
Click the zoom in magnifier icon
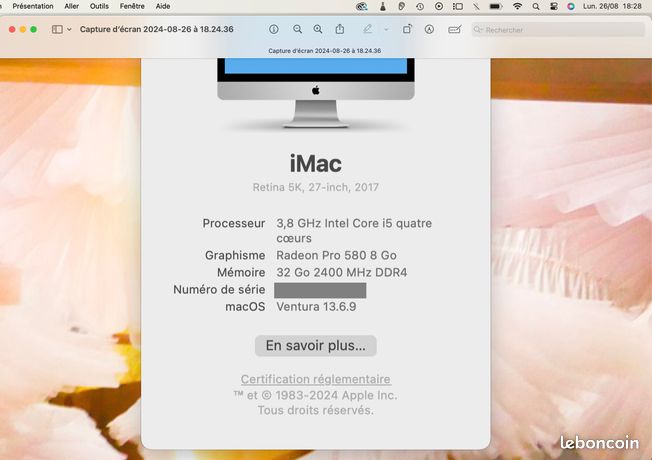pyautogui.click(x=318, y=29)
